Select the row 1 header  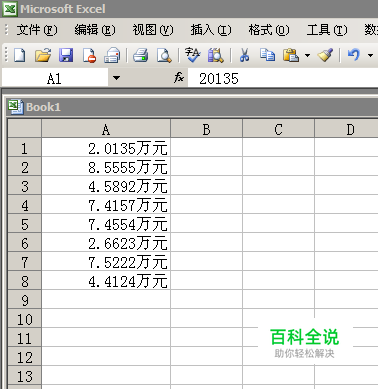coord(25,147)
